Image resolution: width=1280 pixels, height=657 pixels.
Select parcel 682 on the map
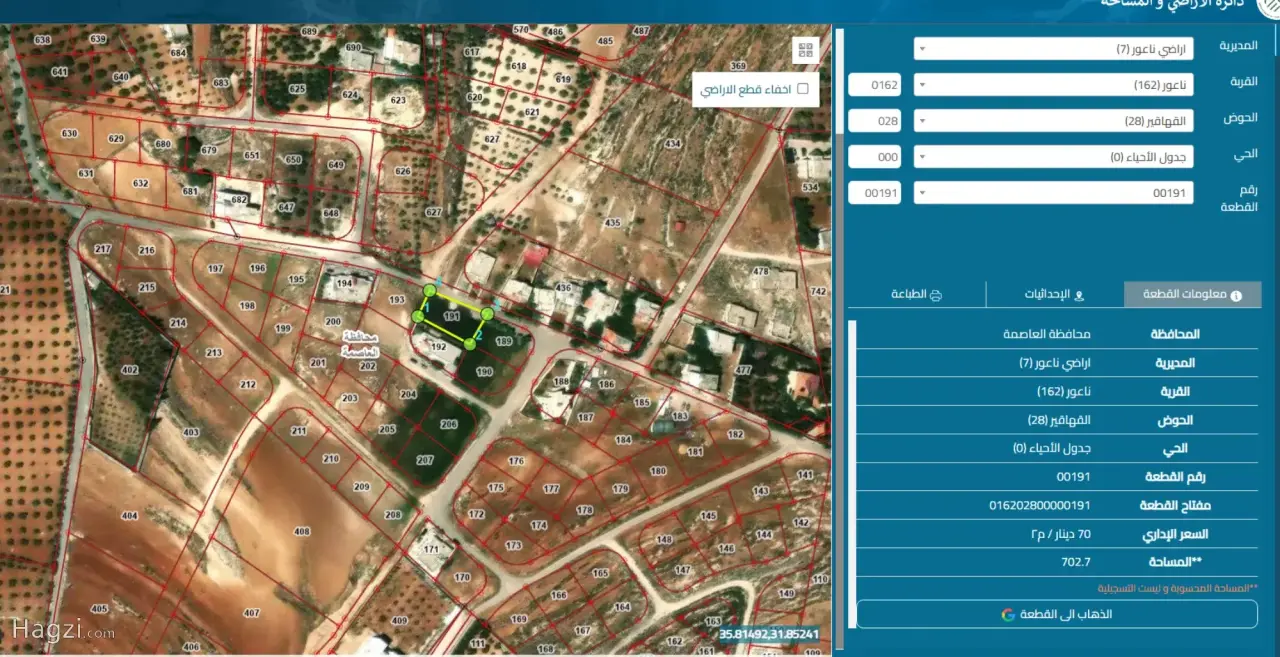239,200
